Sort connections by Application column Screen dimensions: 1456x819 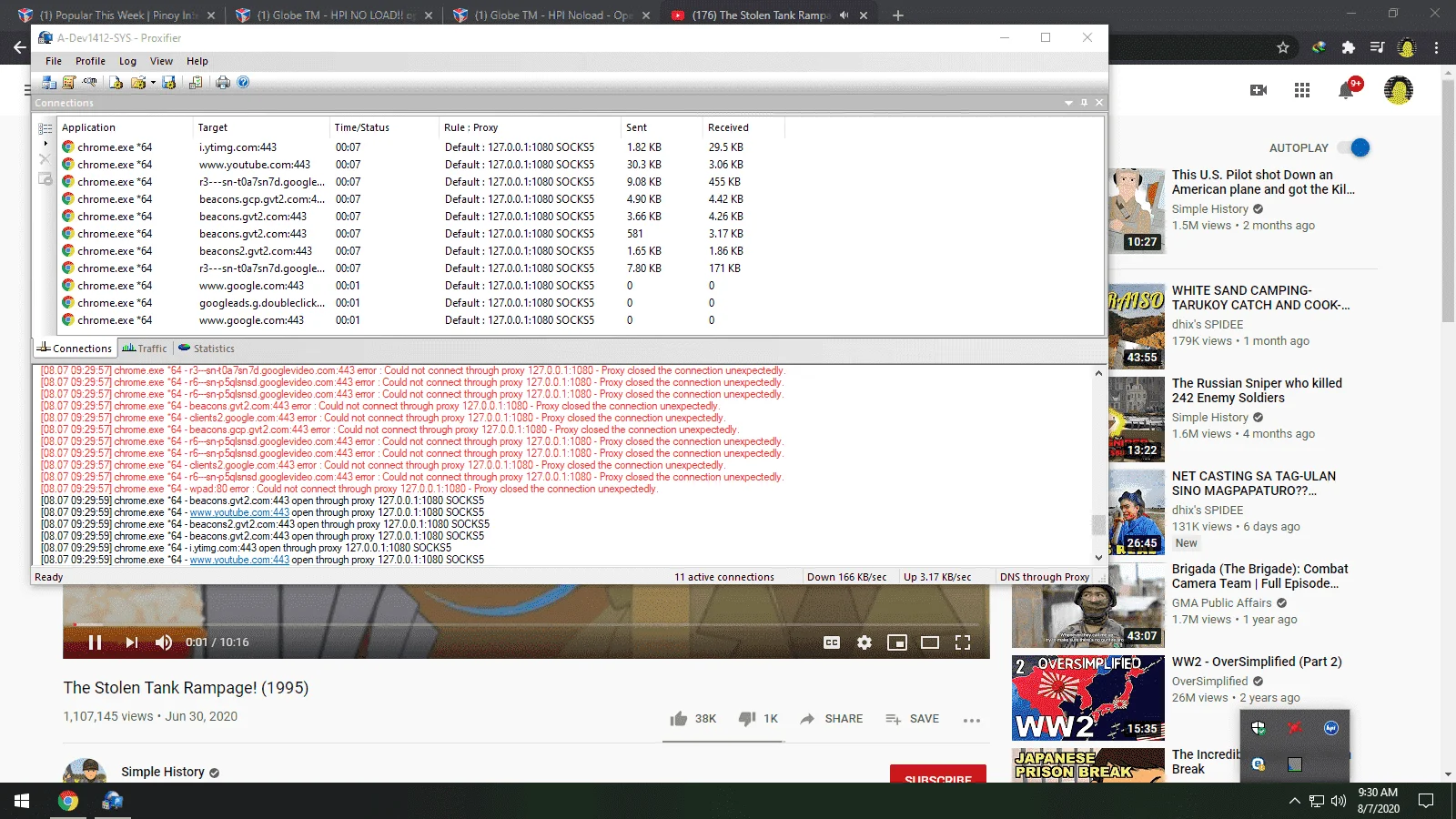126,127
